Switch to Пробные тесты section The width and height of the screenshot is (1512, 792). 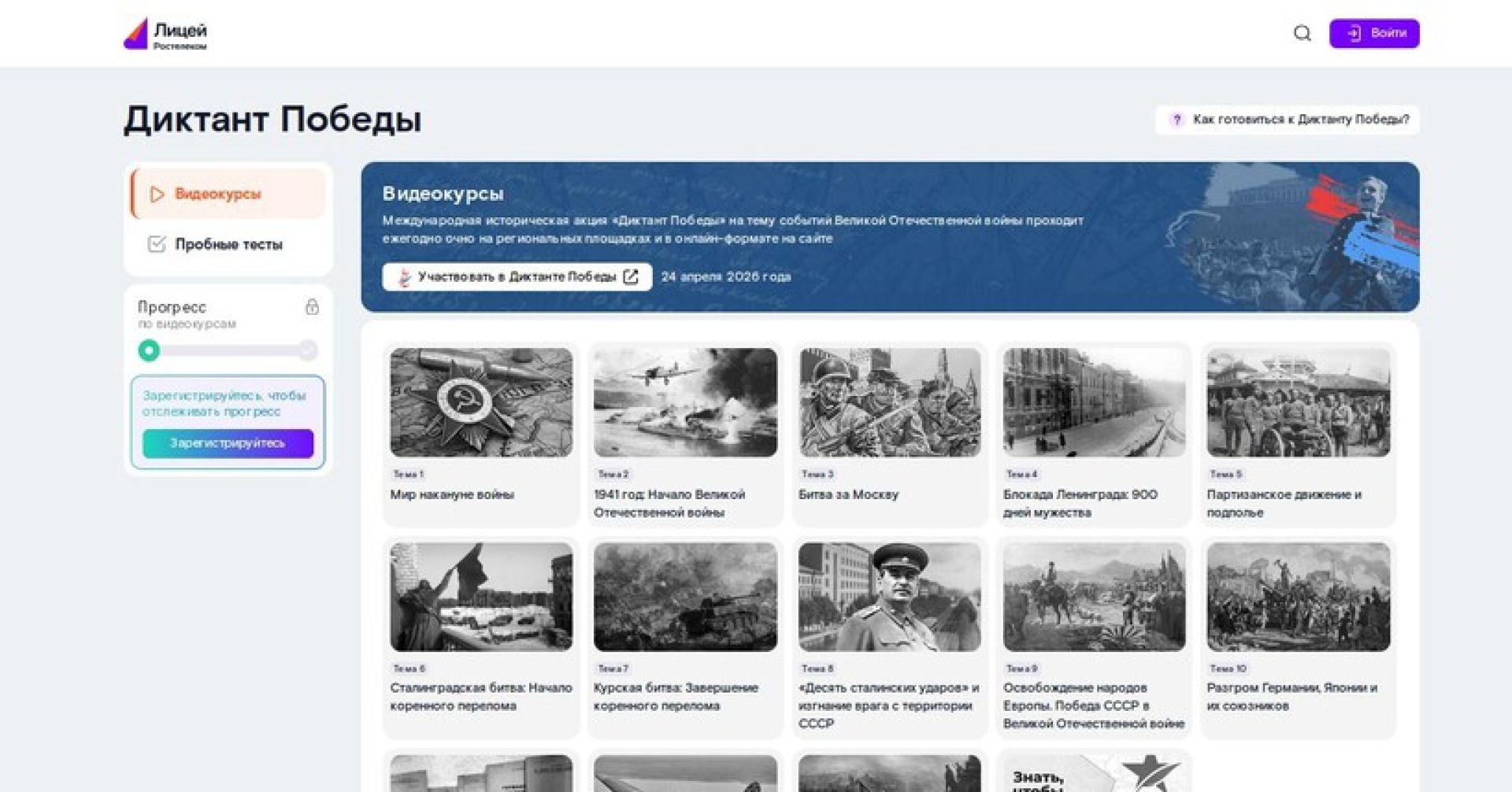click(x=228, y=244)
